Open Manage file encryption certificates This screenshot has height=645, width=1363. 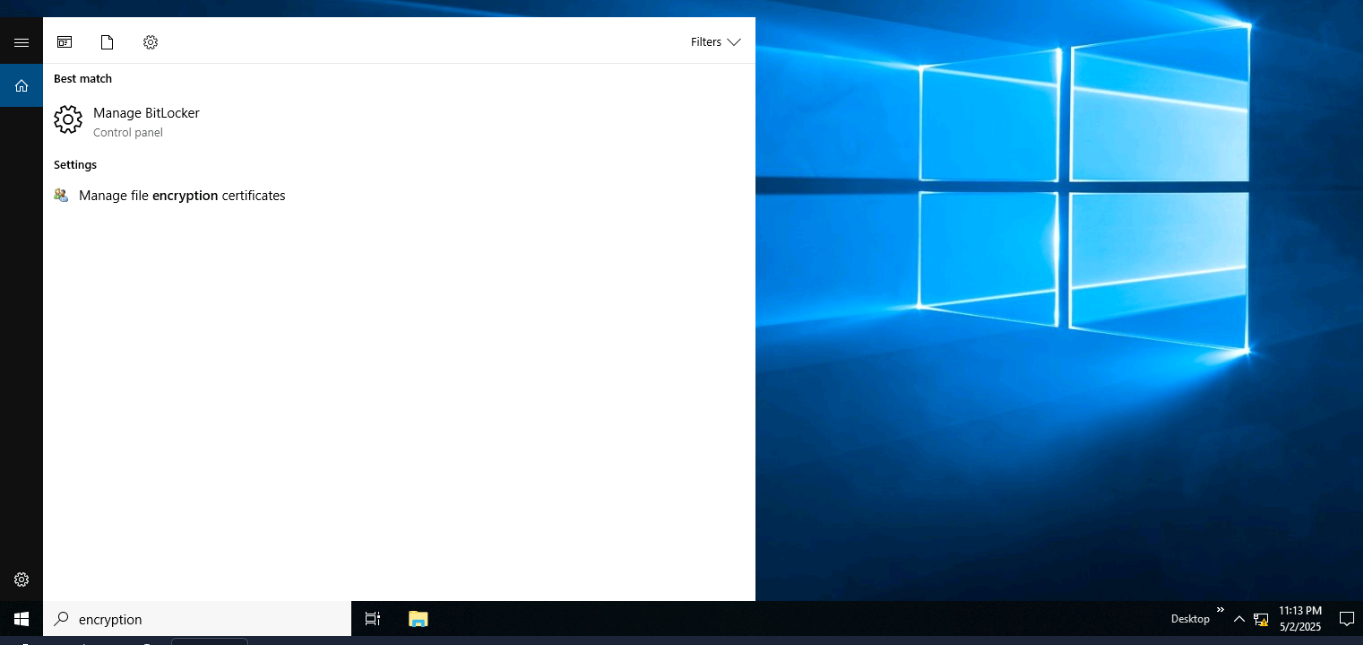coord(182,196)
